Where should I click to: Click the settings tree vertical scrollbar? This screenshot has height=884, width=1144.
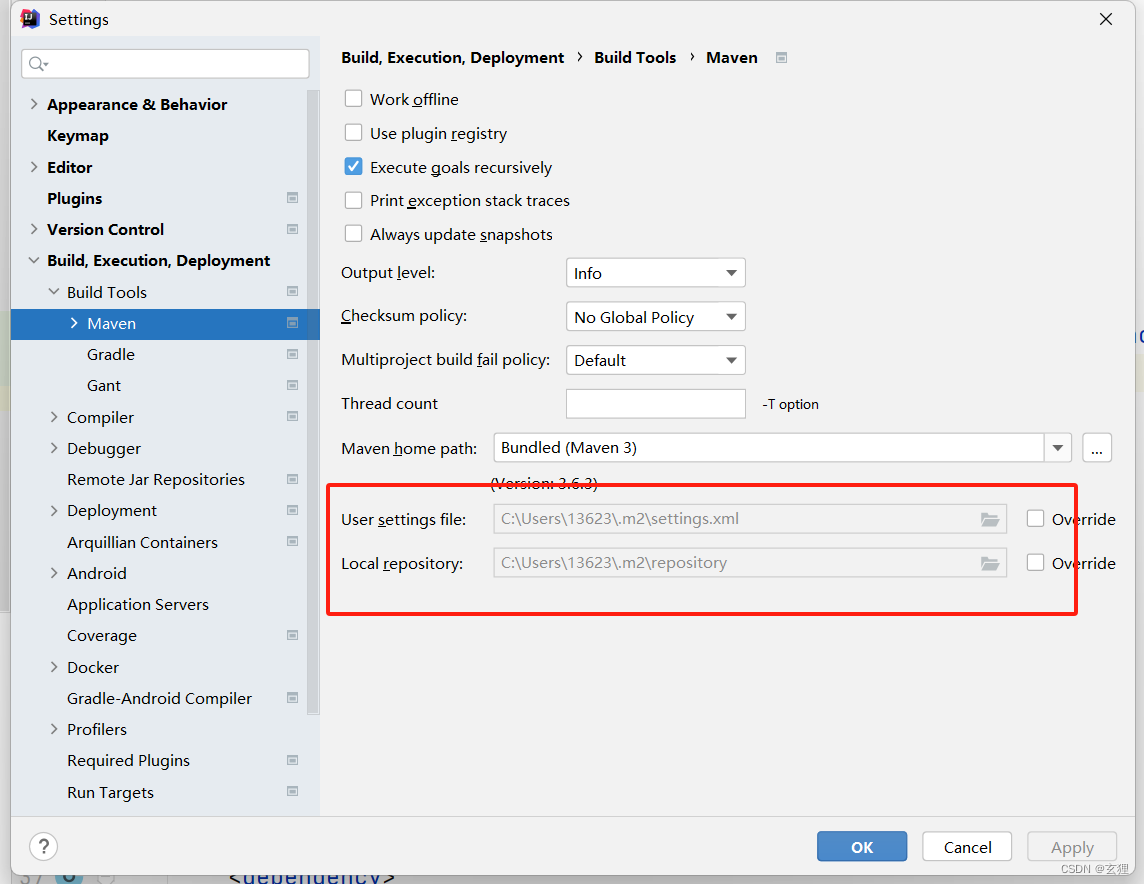[313, 402]
